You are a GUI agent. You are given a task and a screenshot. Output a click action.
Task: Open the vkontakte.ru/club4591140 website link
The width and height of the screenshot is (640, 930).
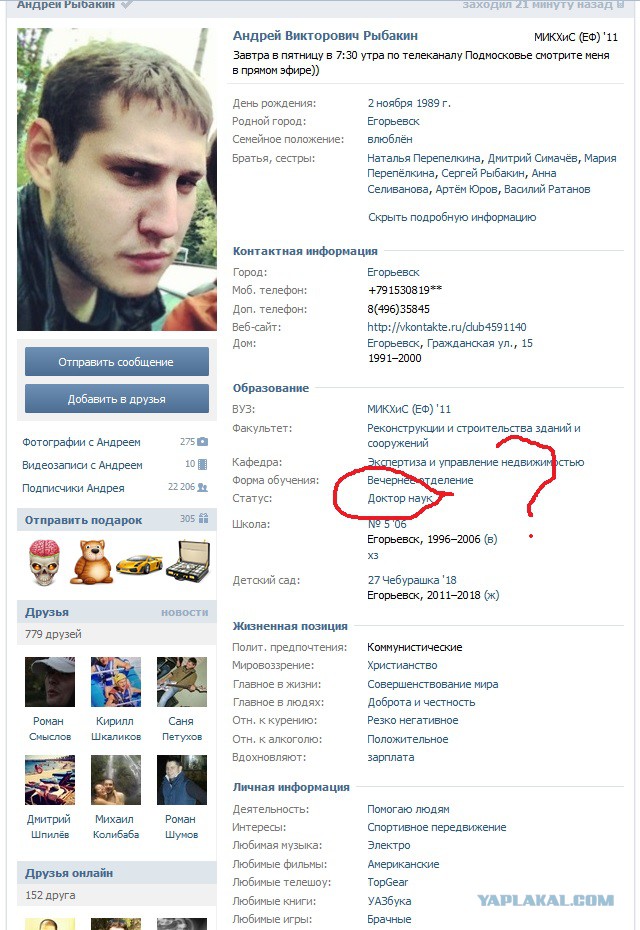[447, 327]
